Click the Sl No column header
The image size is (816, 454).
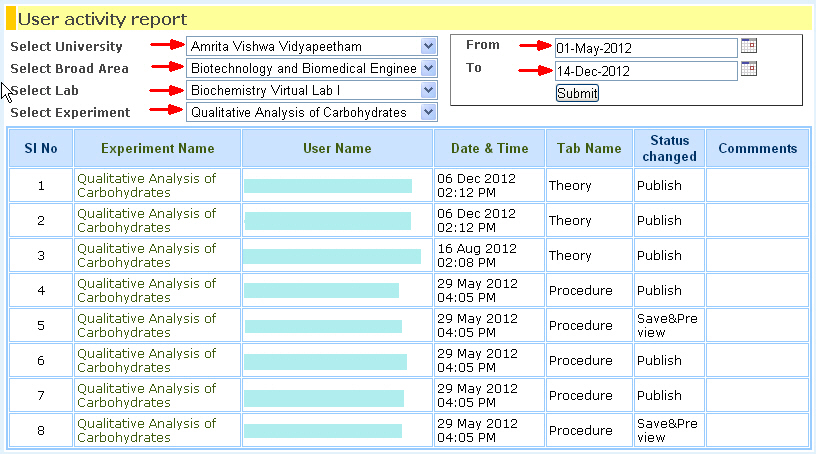tap(41, 148)
